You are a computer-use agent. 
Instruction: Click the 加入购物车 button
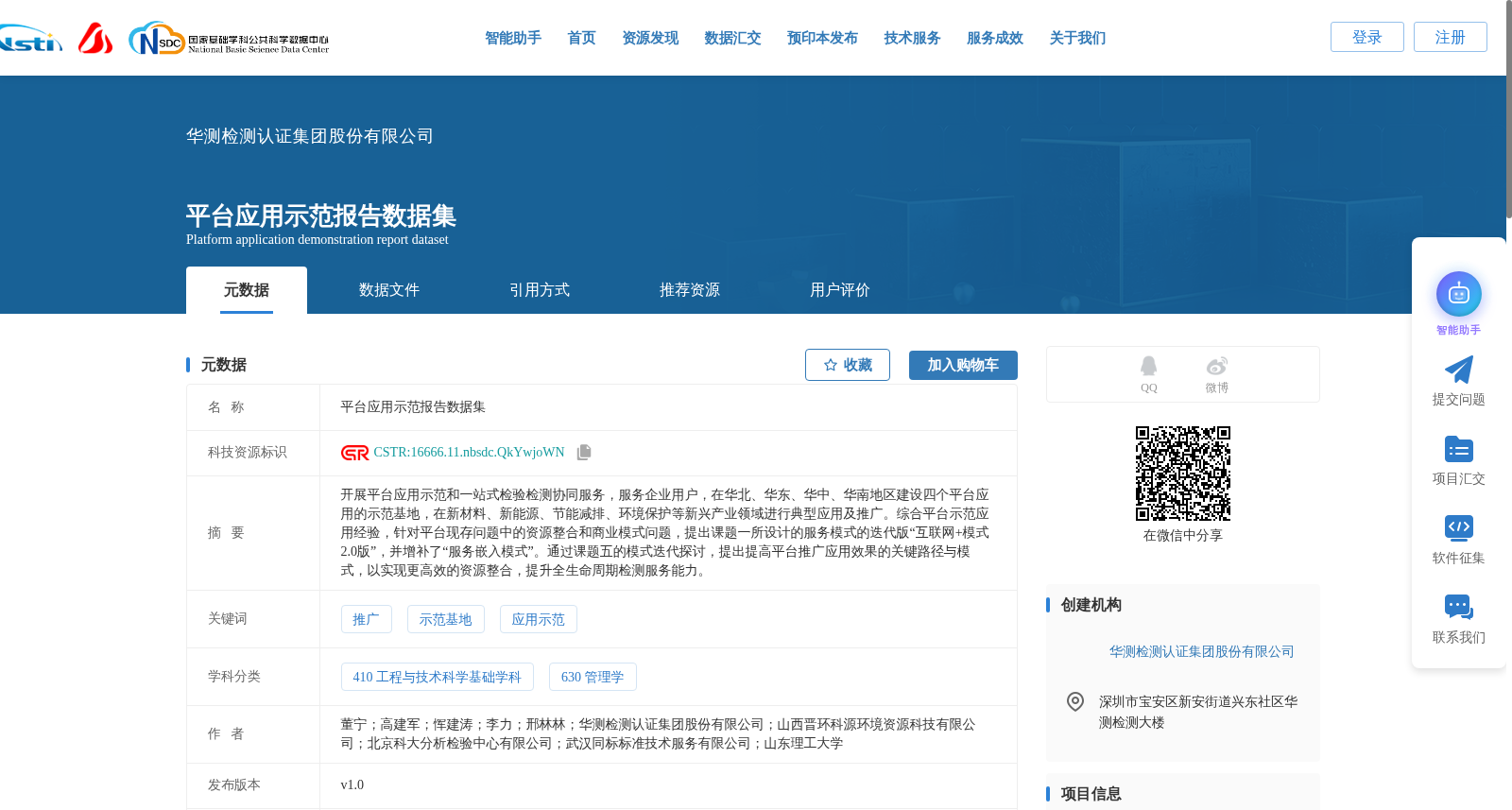(963, 365)
